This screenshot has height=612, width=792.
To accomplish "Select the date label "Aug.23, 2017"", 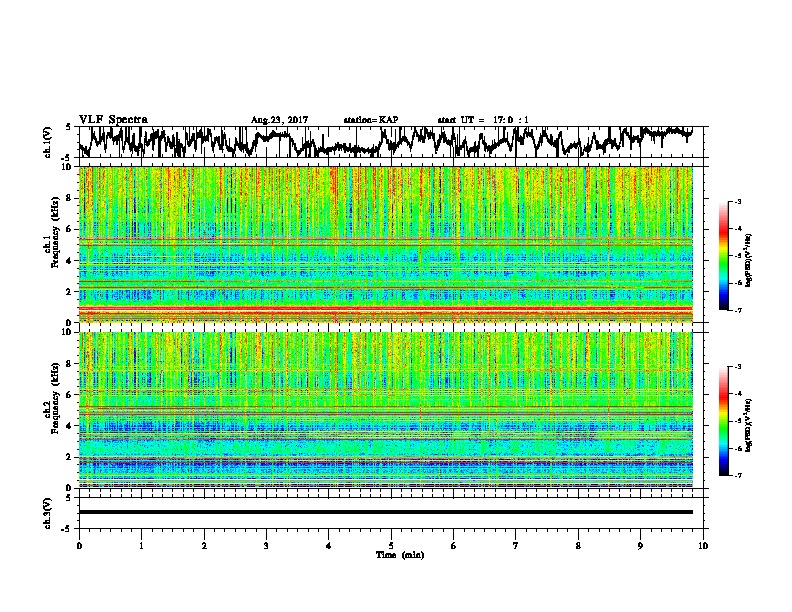I will (x=279, y=120).
